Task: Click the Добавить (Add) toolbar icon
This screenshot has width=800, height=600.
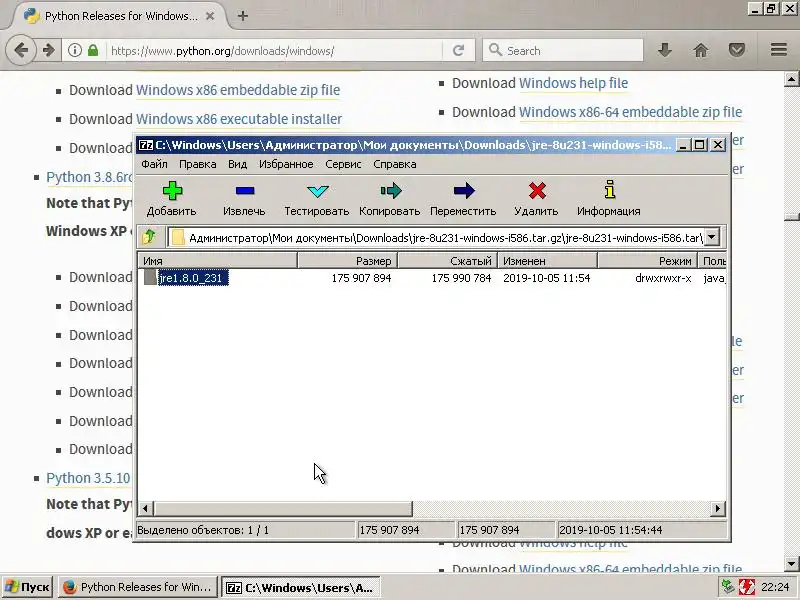Action: click(x=172, y=191)
